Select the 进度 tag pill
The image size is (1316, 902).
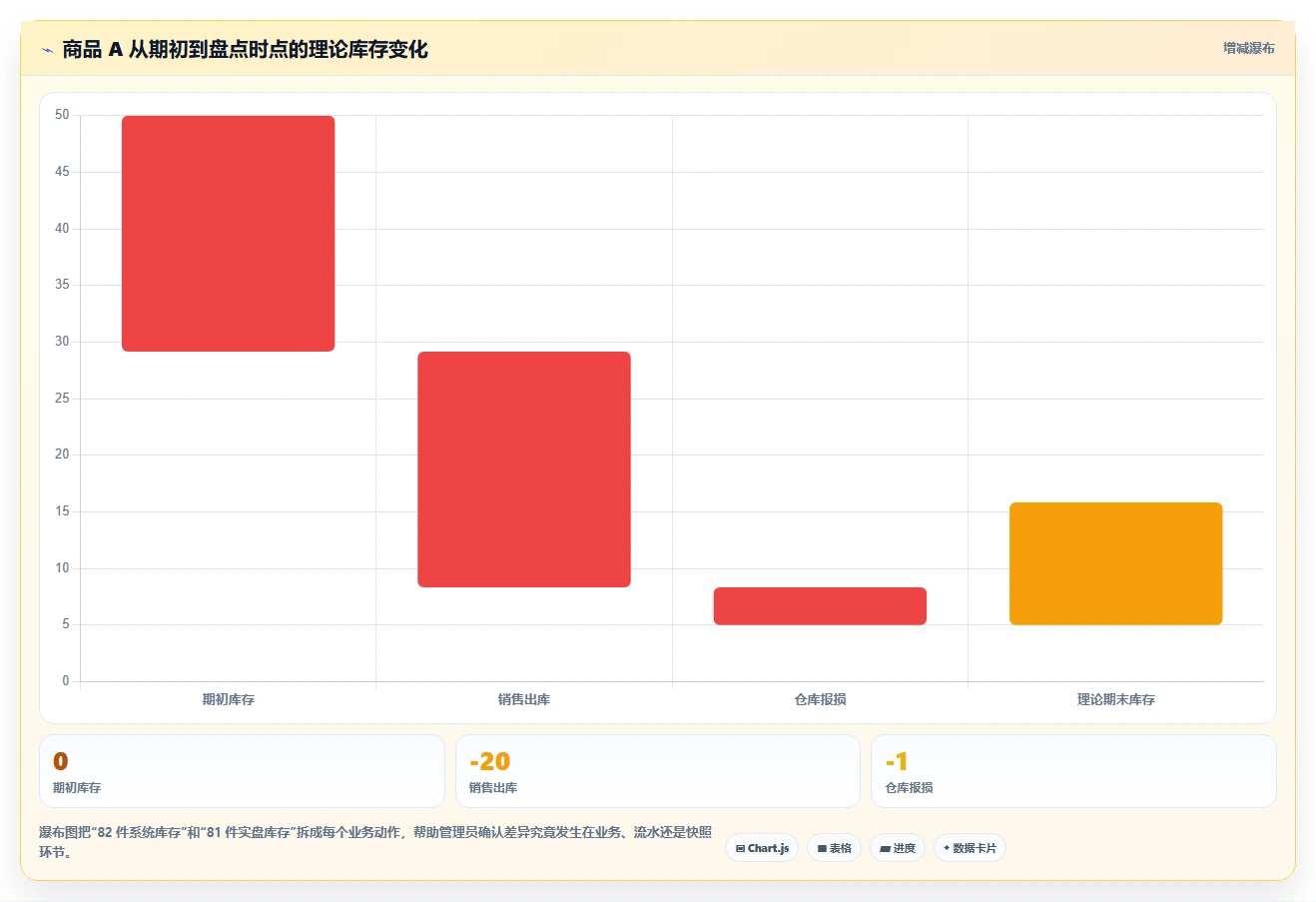[898, 848]
